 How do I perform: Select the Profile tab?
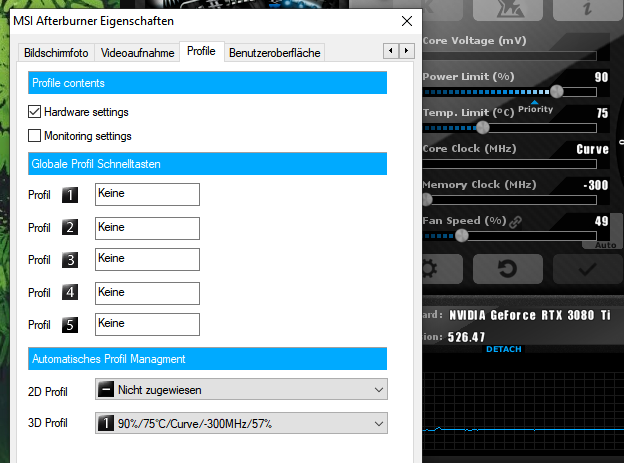click(201, 51)
